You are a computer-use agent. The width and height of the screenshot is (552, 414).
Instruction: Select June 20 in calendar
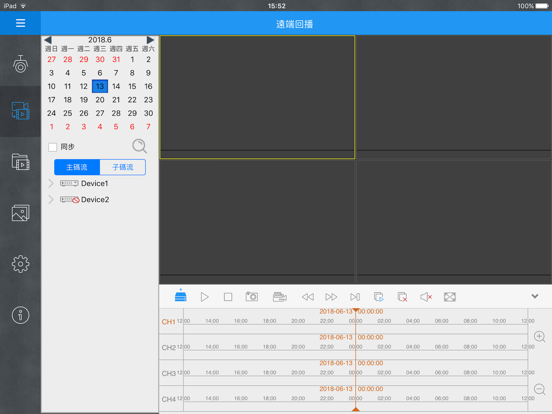point(100,100)
